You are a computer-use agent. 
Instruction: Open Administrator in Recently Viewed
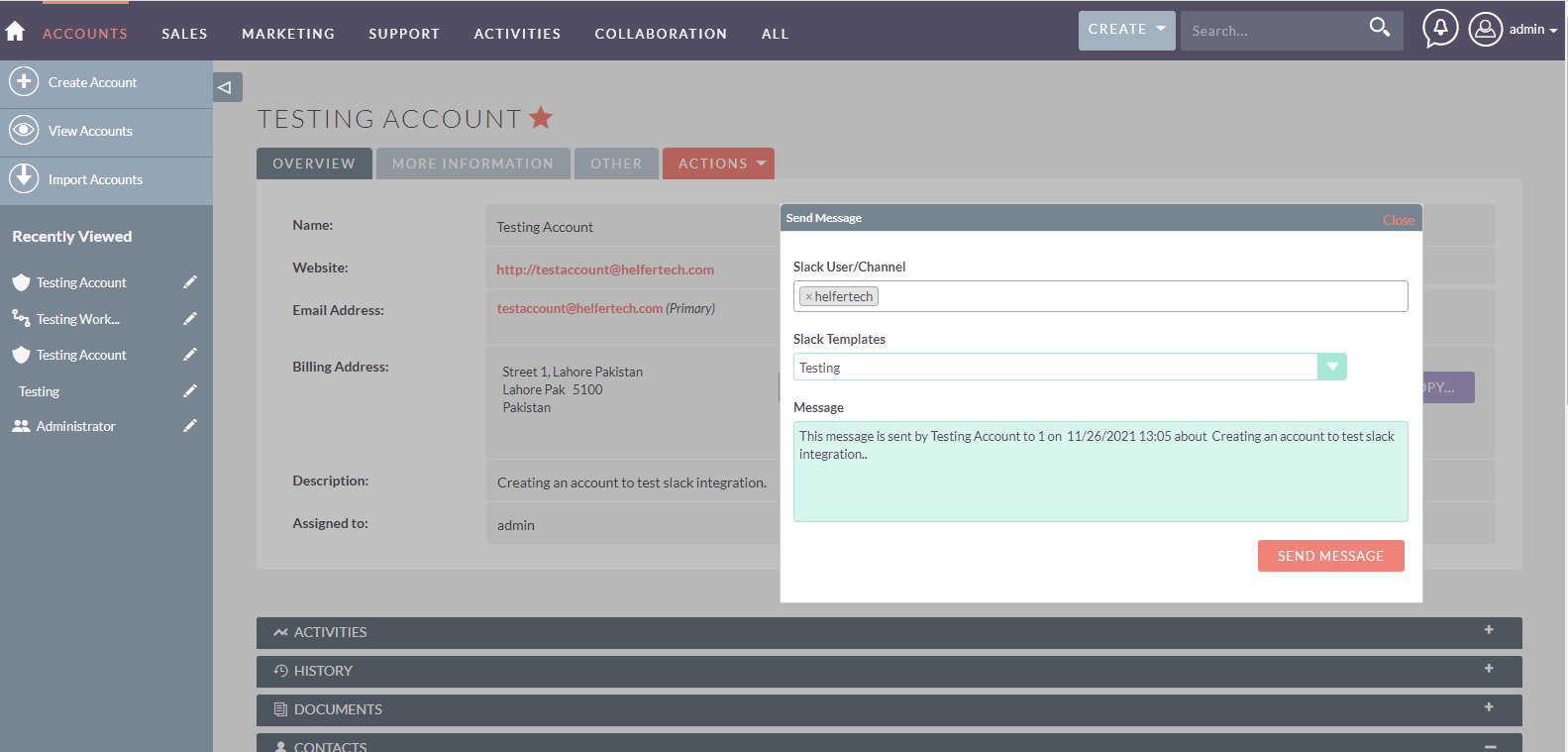click(x=75, y=426)
